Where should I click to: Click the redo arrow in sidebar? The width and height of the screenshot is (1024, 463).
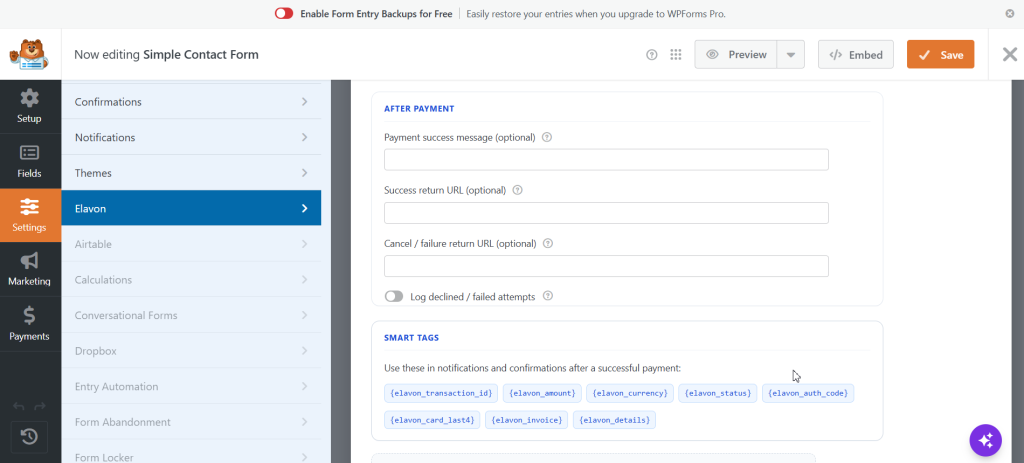[40, 406]
